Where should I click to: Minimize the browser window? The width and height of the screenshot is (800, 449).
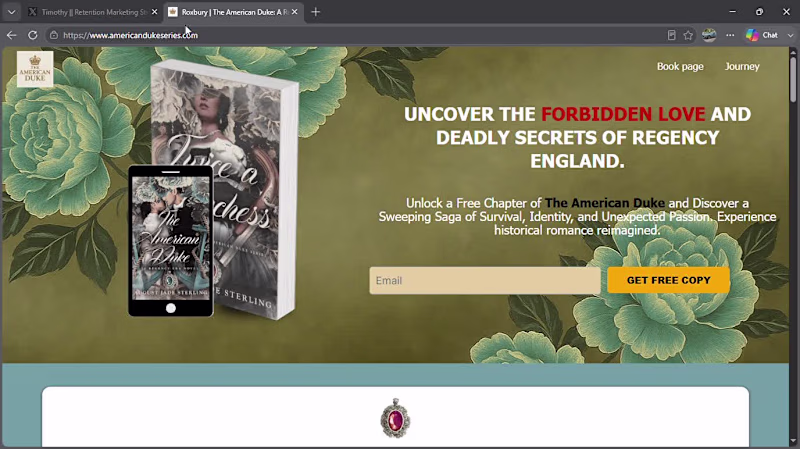(732, 12)
